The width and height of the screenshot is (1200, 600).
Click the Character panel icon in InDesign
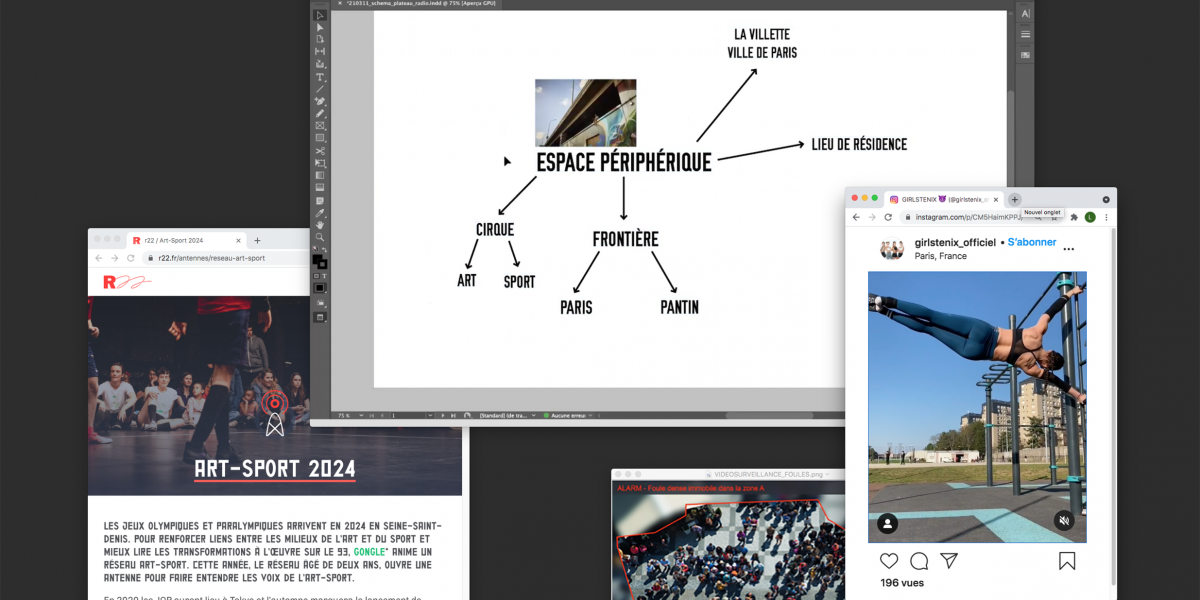coord(1026,14)
